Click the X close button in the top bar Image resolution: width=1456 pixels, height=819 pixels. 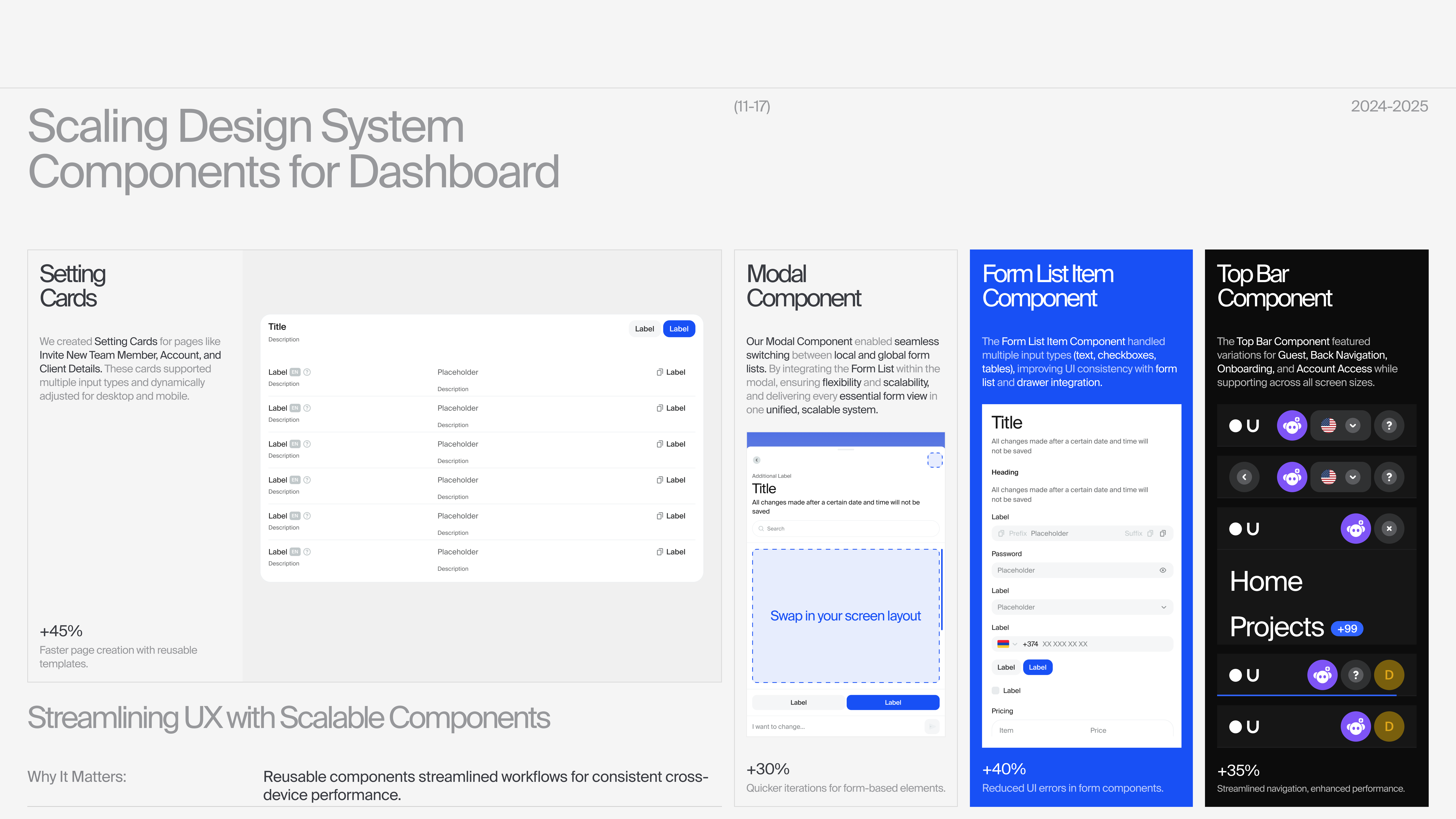1389,529
